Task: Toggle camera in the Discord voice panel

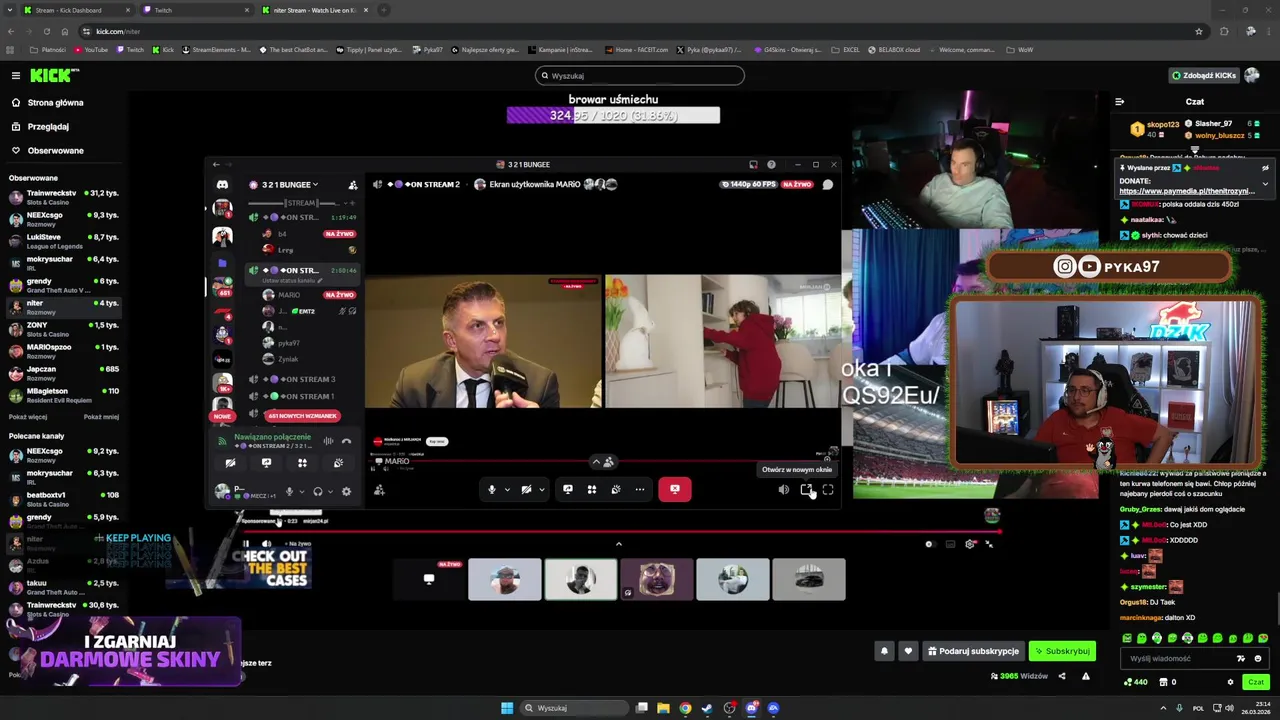Action: coord(230,463)
